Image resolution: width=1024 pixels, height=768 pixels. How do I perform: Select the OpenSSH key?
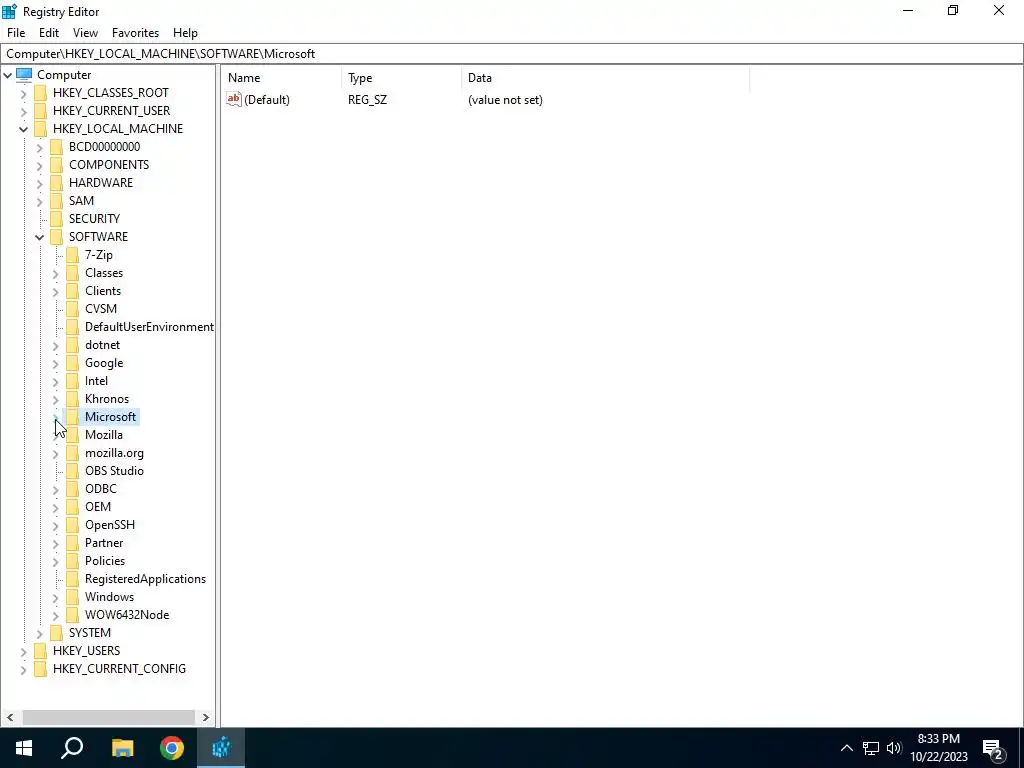coord(110,525)
